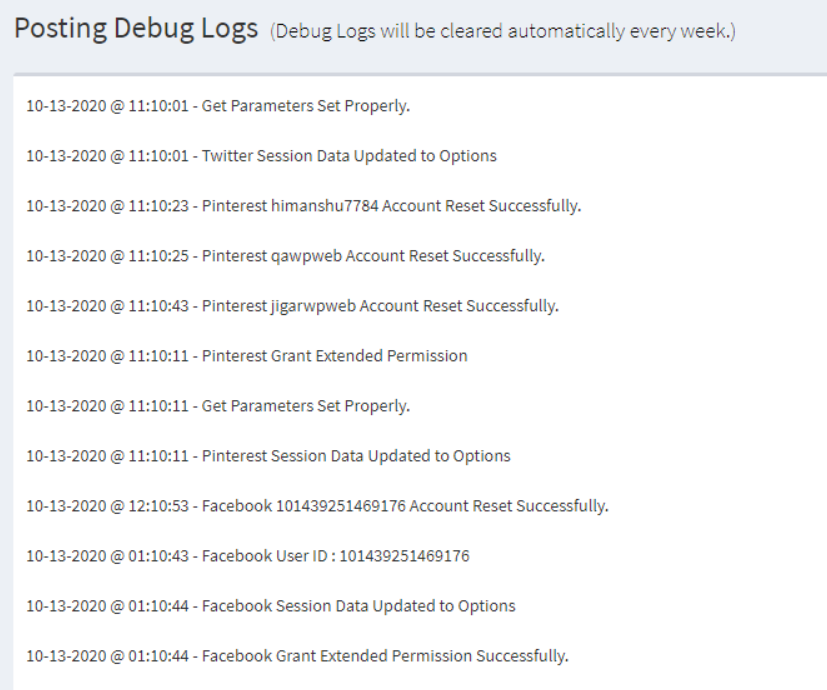Select the 11:10:01 Get Parameters log entry

tap(217, 106)
